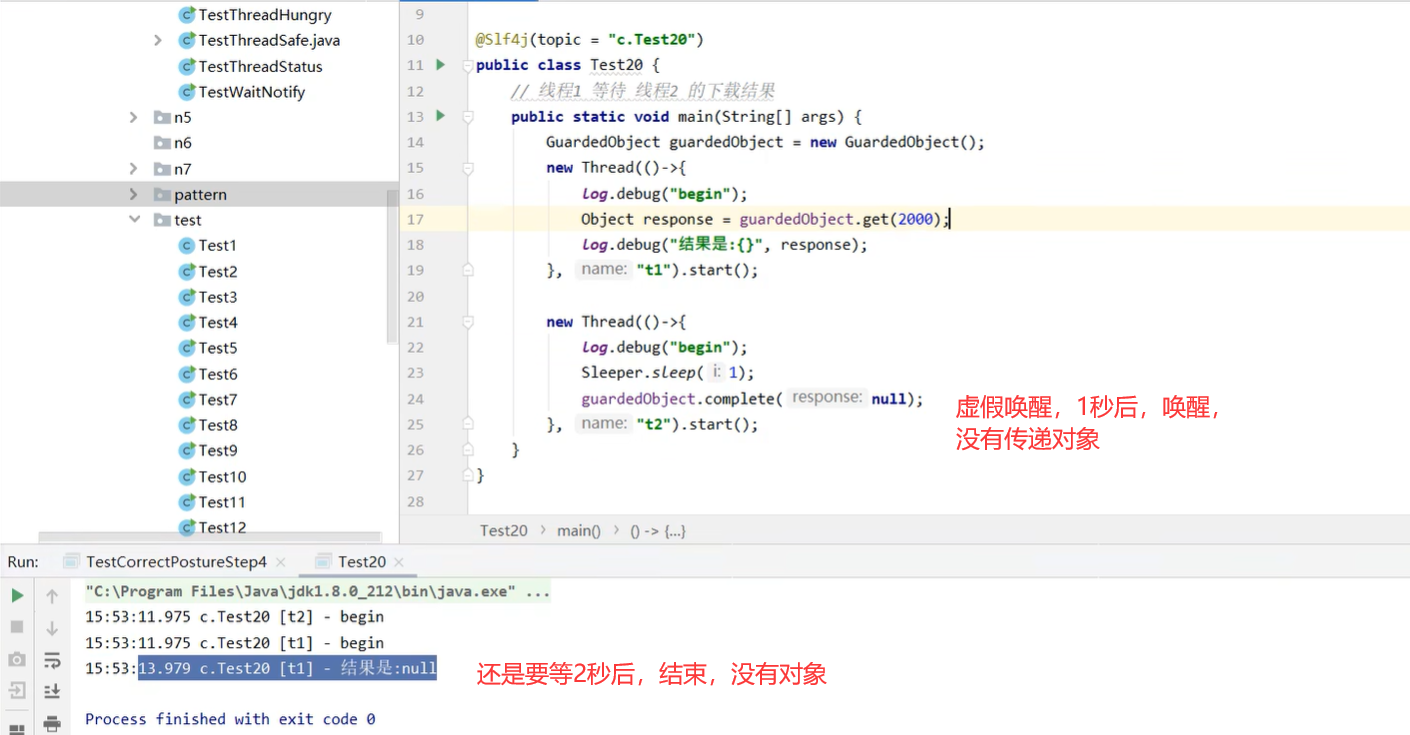1410x735 pixels.
Task: Click the java.exe command line in console
Action: [x=317, y=591]
